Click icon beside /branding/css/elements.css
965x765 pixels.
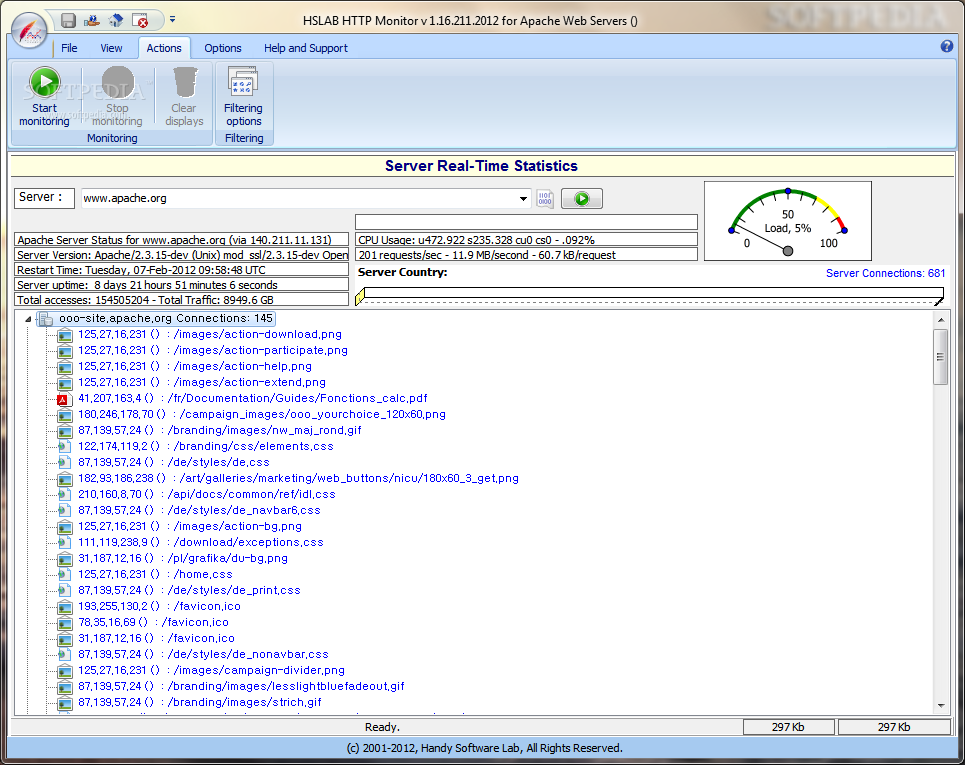[x=65, y=446]
